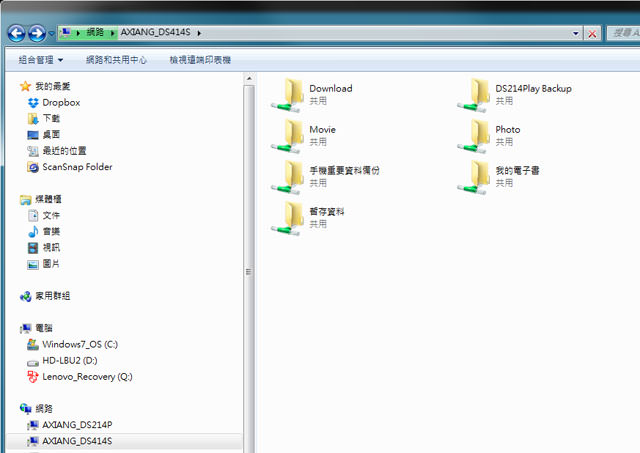Select the DS214Play Backup folder icon
The height and width of the screenshot is (453, 640).
(x=474, y=95)
